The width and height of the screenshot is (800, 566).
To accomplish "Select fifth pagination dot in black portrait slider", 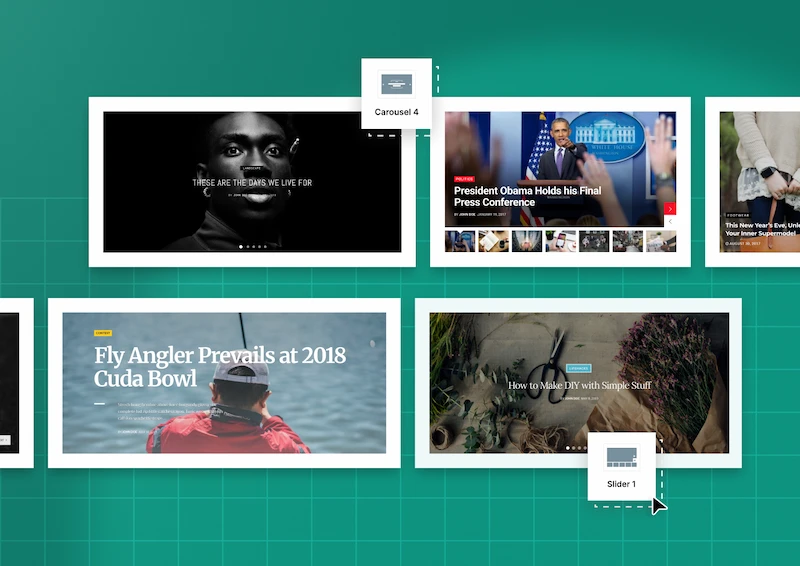I will 265,247.
